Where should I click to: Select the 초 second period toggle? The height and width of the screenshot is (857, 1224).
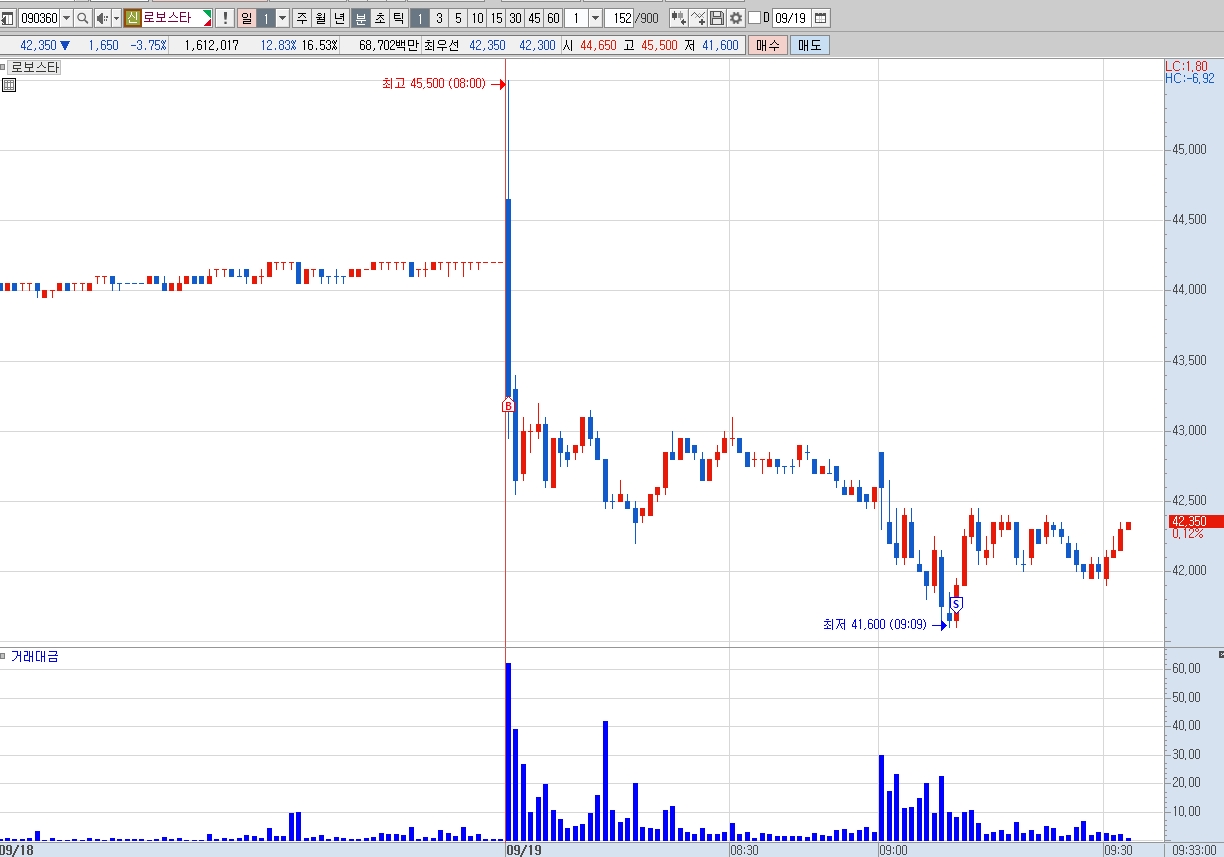pyautogui.click(x=379, y=18)
